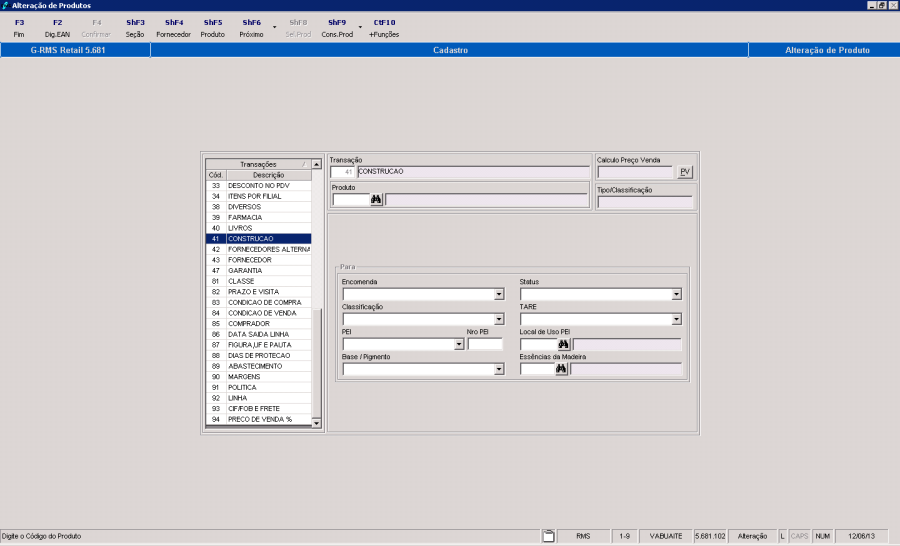Select transaction 93 CIF/FOB E FRETE
This screenshot has width=900, height=546.
click(258, 409)
